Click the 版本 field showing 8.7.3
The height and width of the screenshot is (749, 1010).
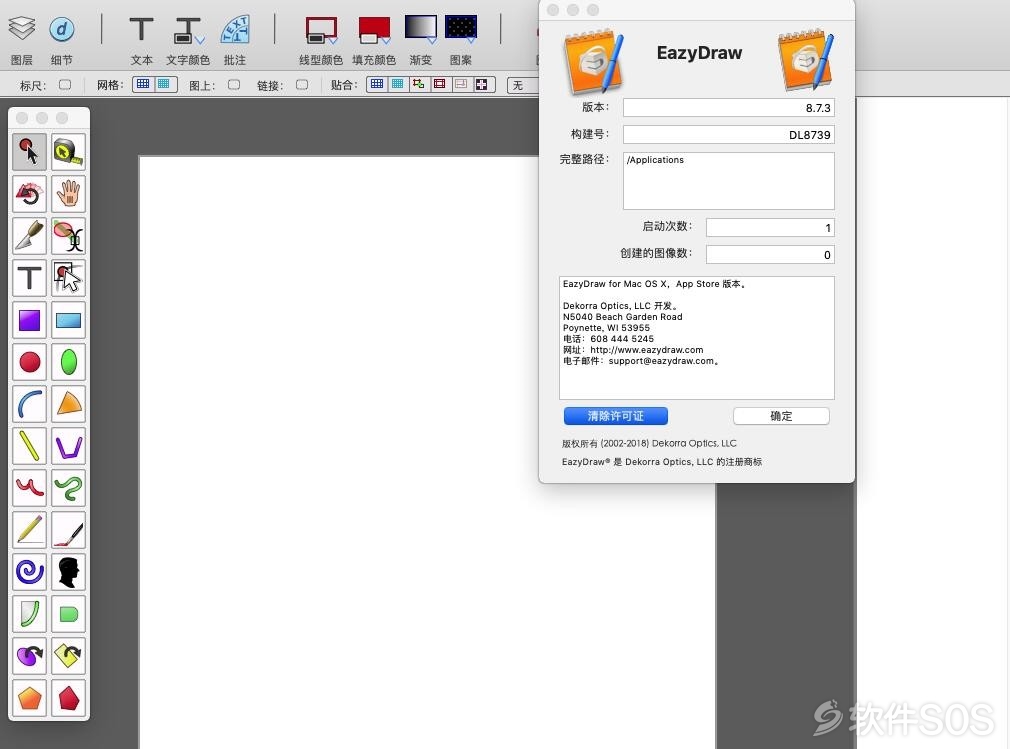point(729,108)
